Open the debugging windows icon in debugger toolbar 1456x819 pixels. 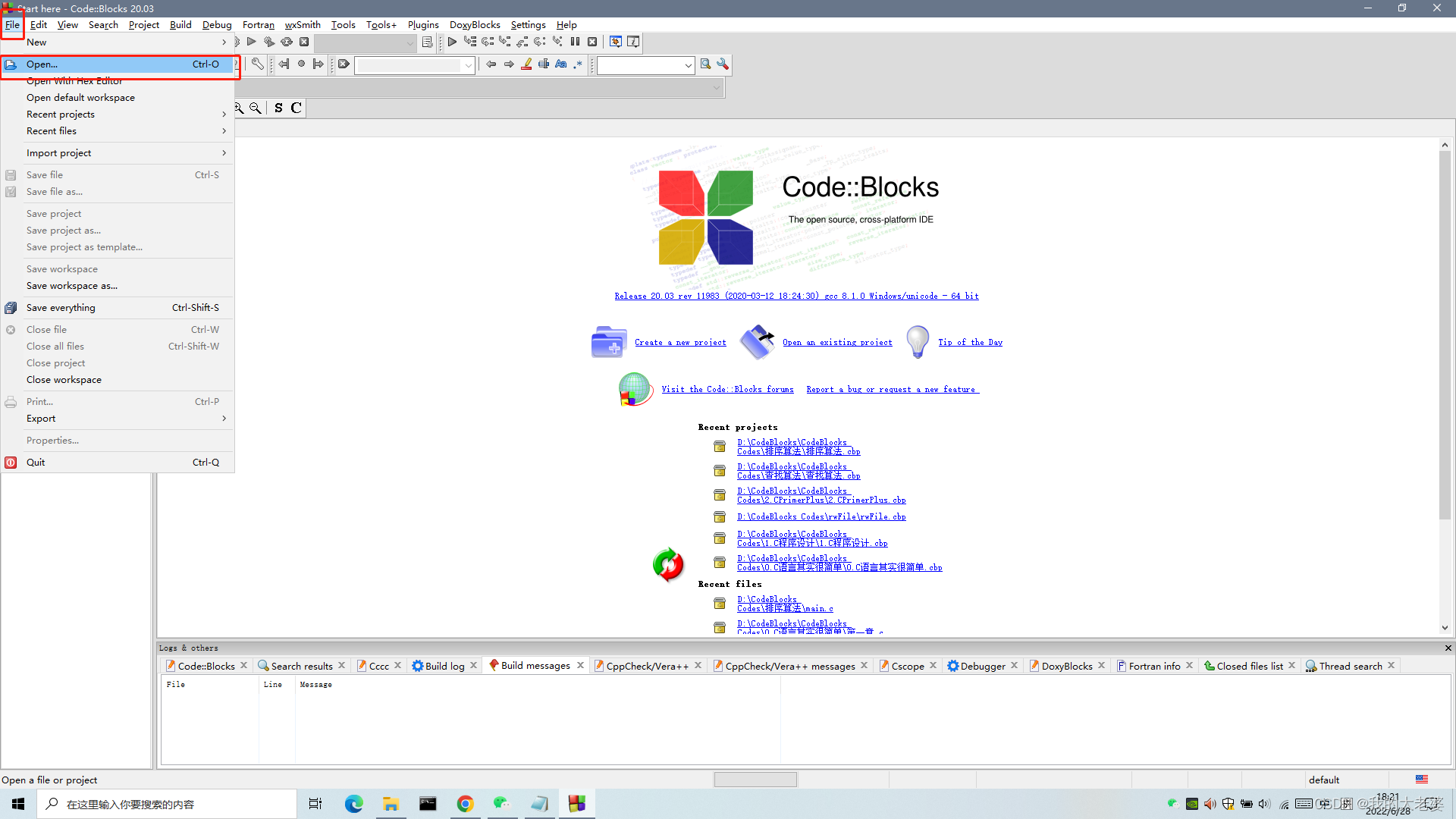point(617,42)
